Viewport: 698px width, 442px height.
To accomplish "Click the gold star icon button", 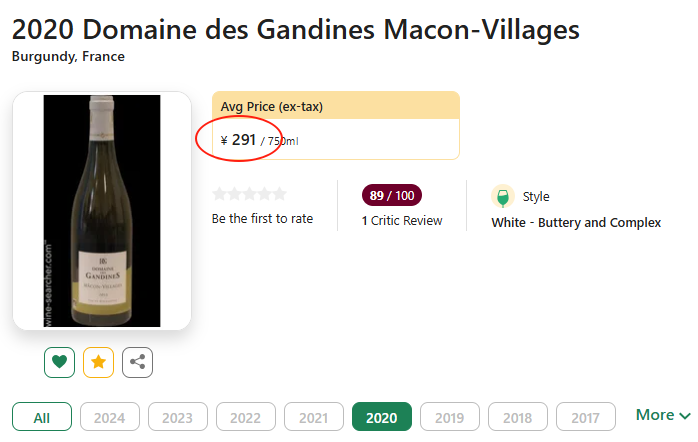I will click(x=98, y=362).
